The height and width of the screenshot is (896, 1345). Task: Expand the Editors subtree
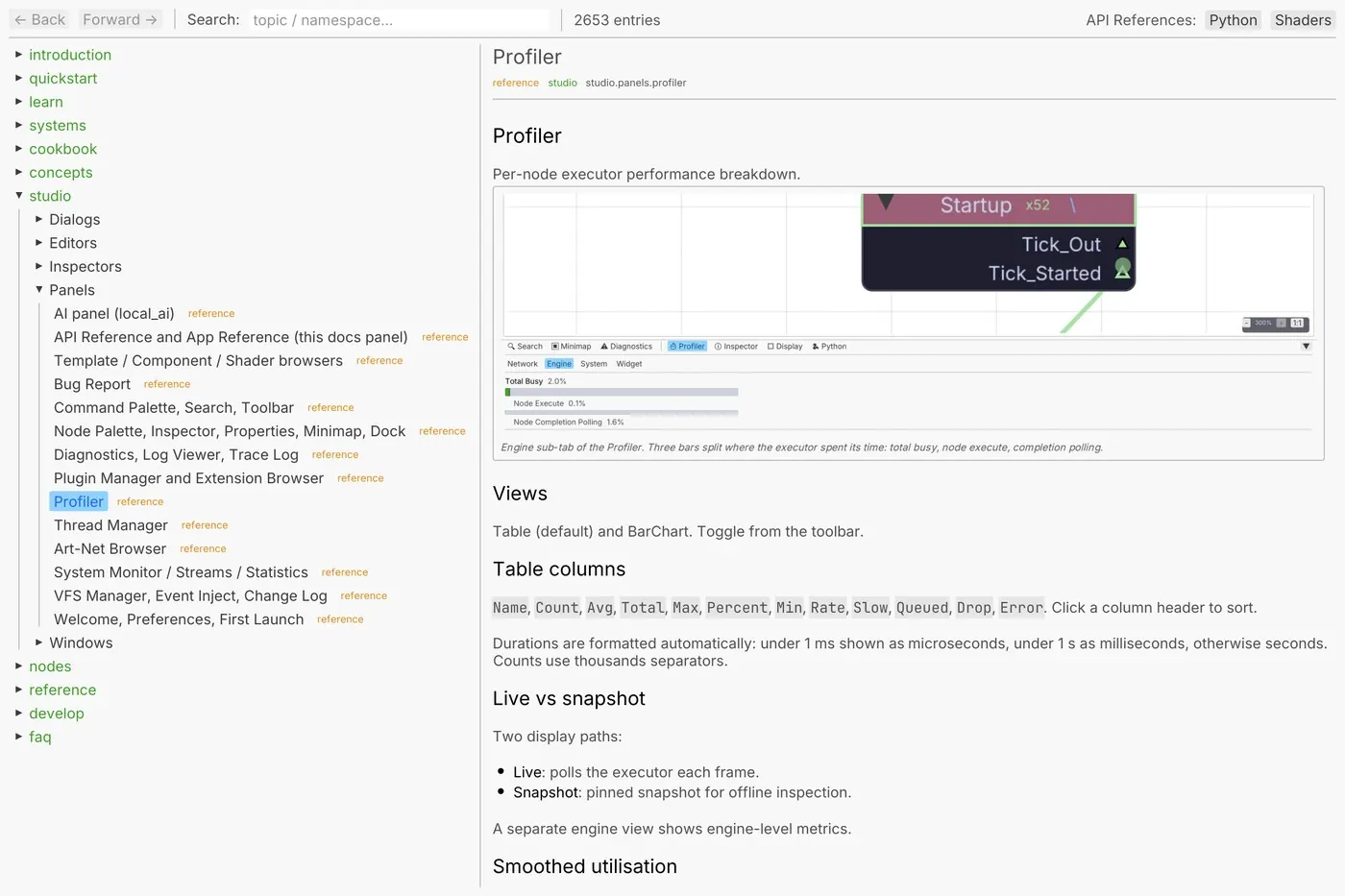coord(38,243)
